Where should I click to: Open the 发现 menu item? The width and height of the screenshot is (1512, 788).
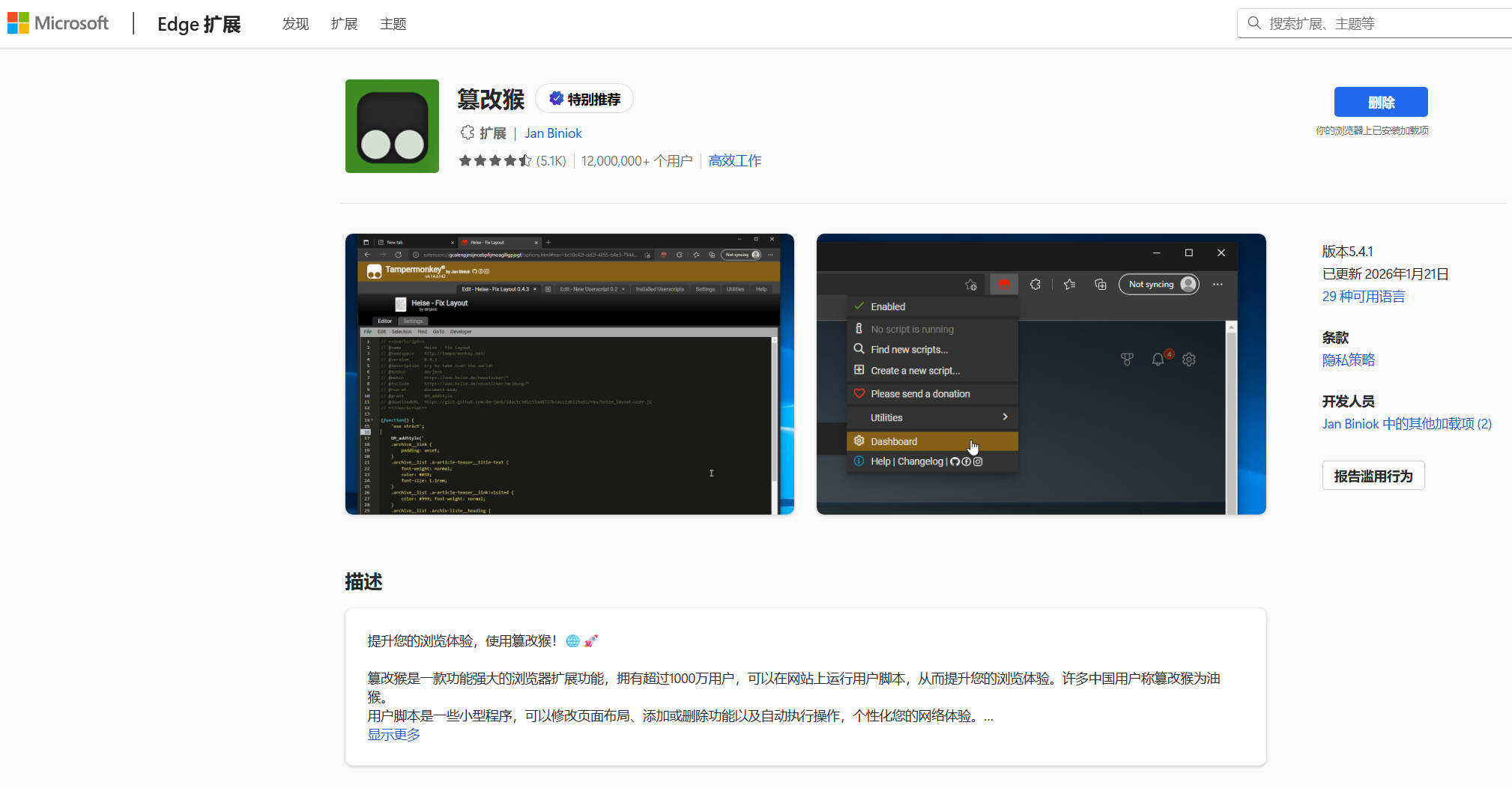[x=295, y=24]
